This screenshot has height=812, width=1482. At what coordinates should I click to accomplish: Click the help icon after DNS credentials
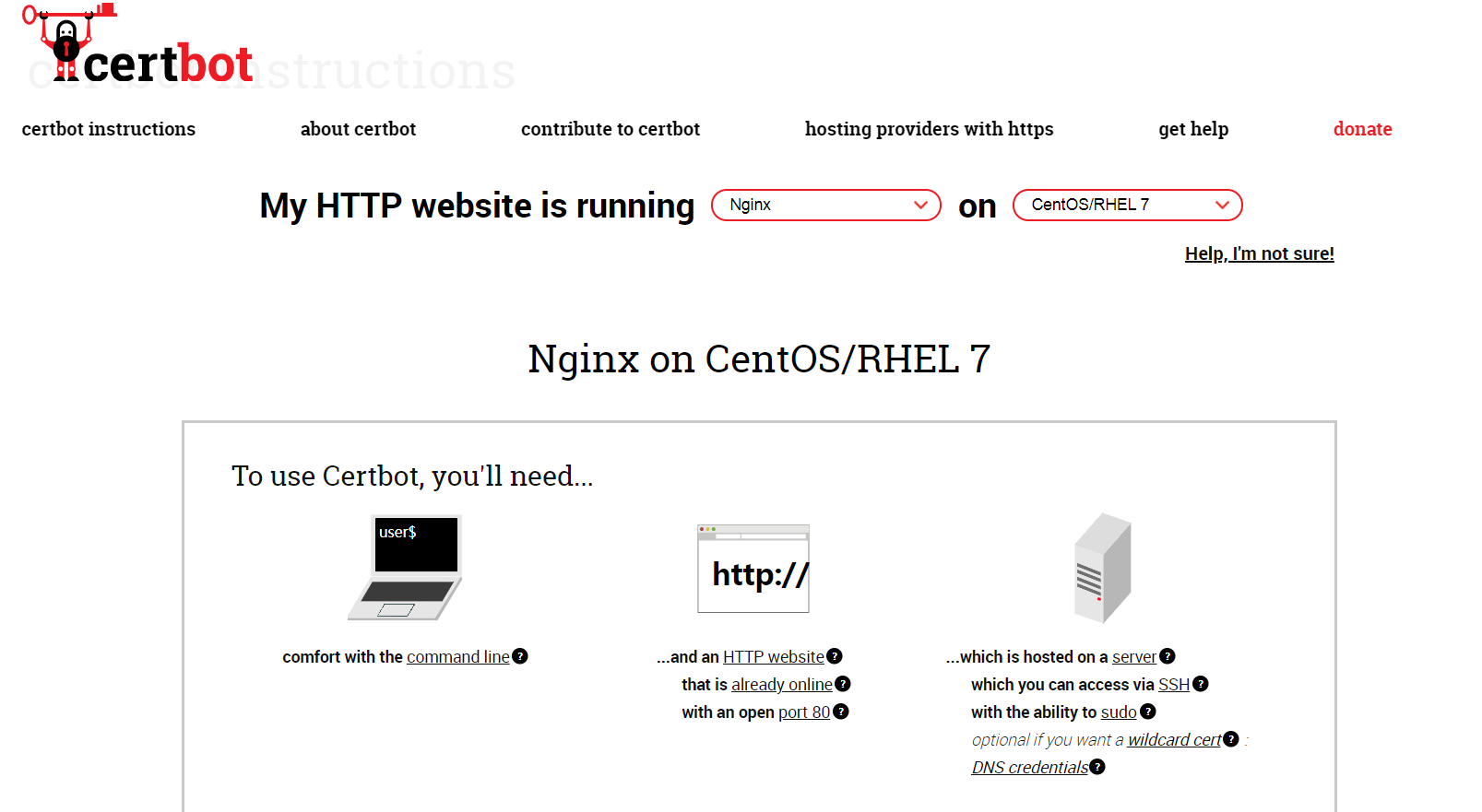(1097, 767)
